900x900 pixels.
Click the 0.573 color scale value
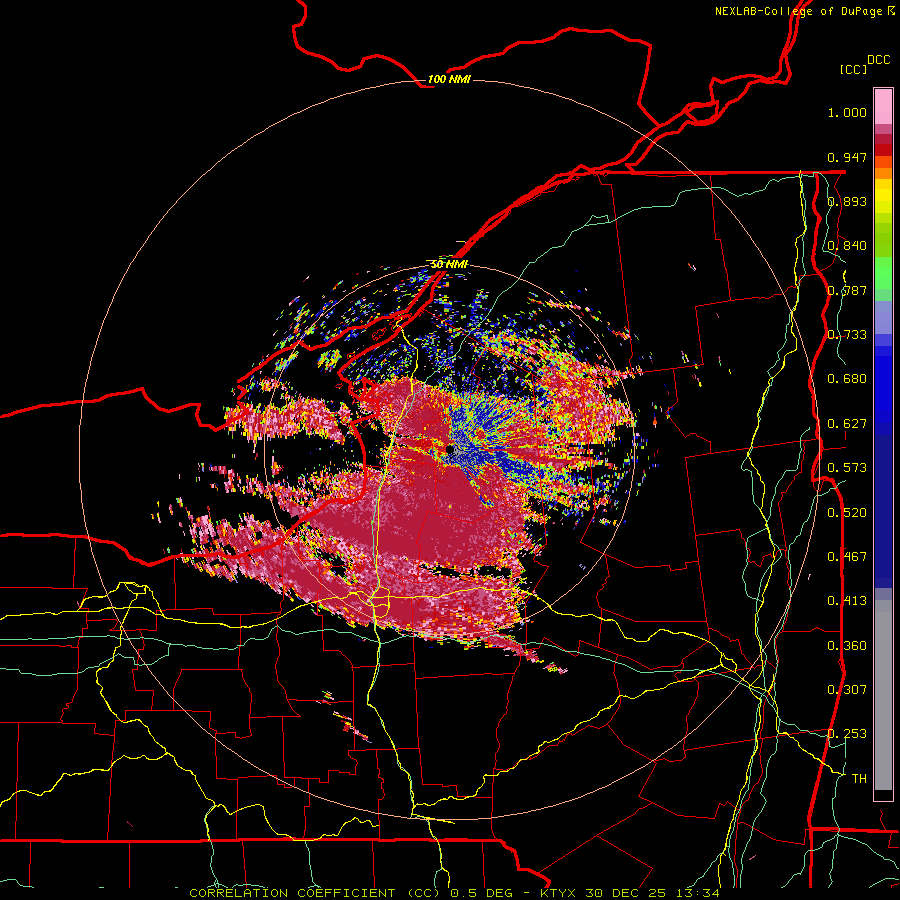[847, 468]
